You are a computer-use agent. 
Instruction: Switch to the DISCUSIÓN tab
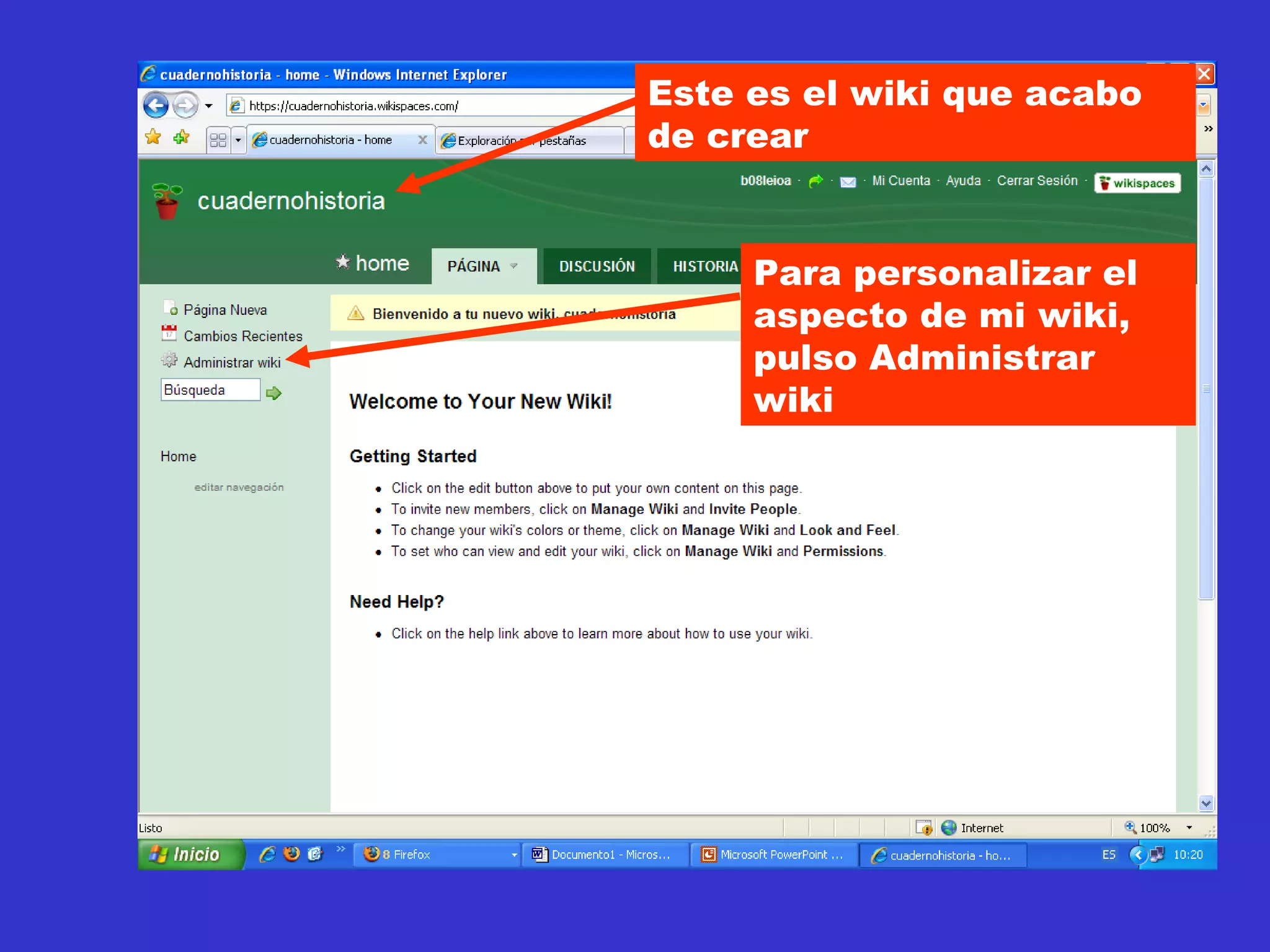point(597,267)
